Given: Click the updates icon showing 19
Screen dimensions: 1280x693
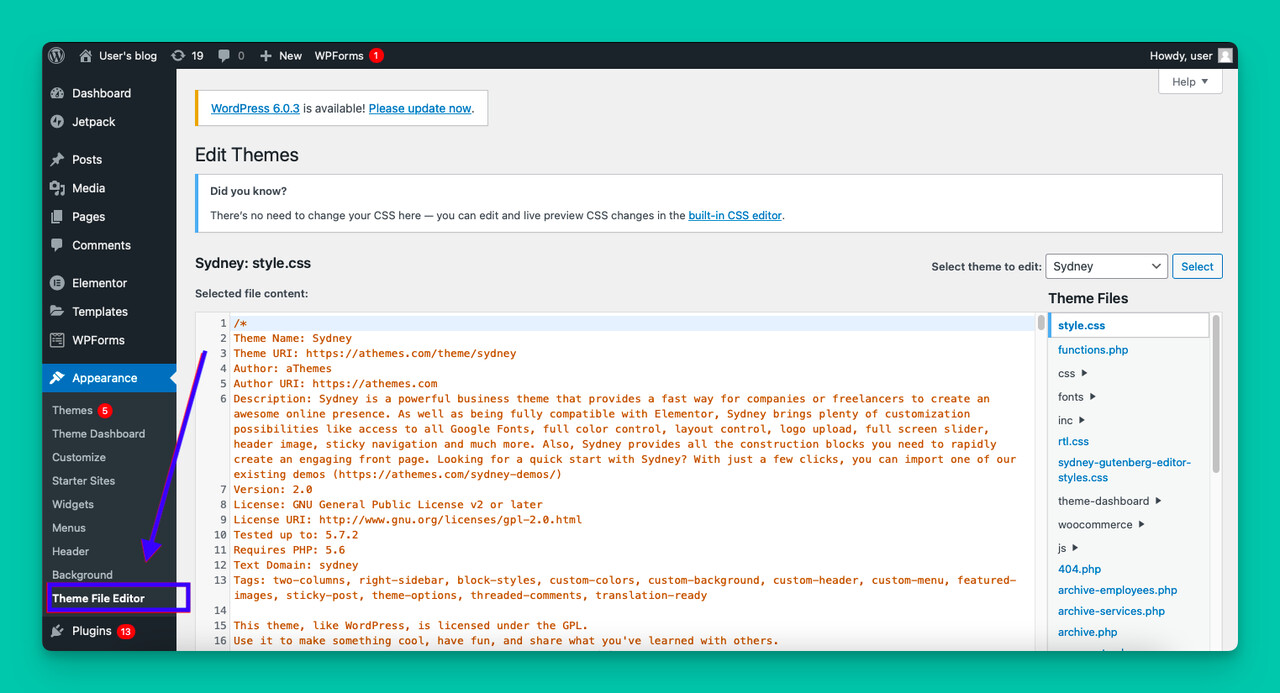Looking at the screenshot, I should pos(178,56).
